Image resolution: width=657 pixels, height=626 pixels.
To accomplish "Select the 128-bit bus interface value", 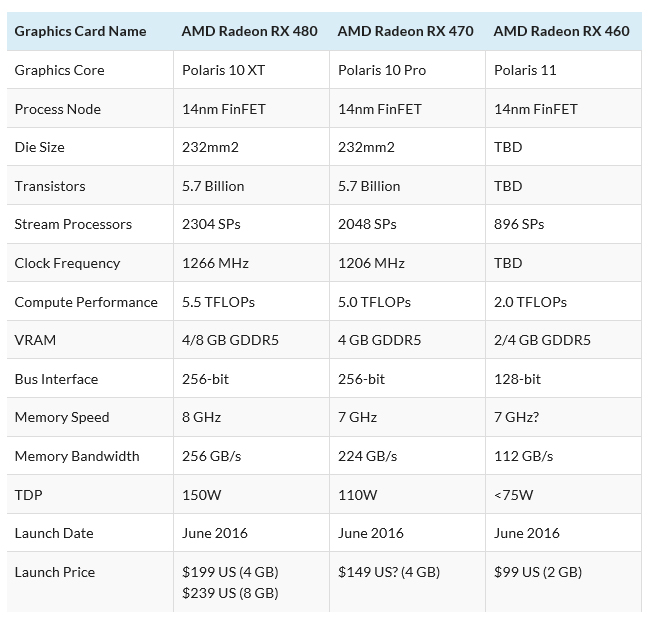I will click(x=517, y=379).
